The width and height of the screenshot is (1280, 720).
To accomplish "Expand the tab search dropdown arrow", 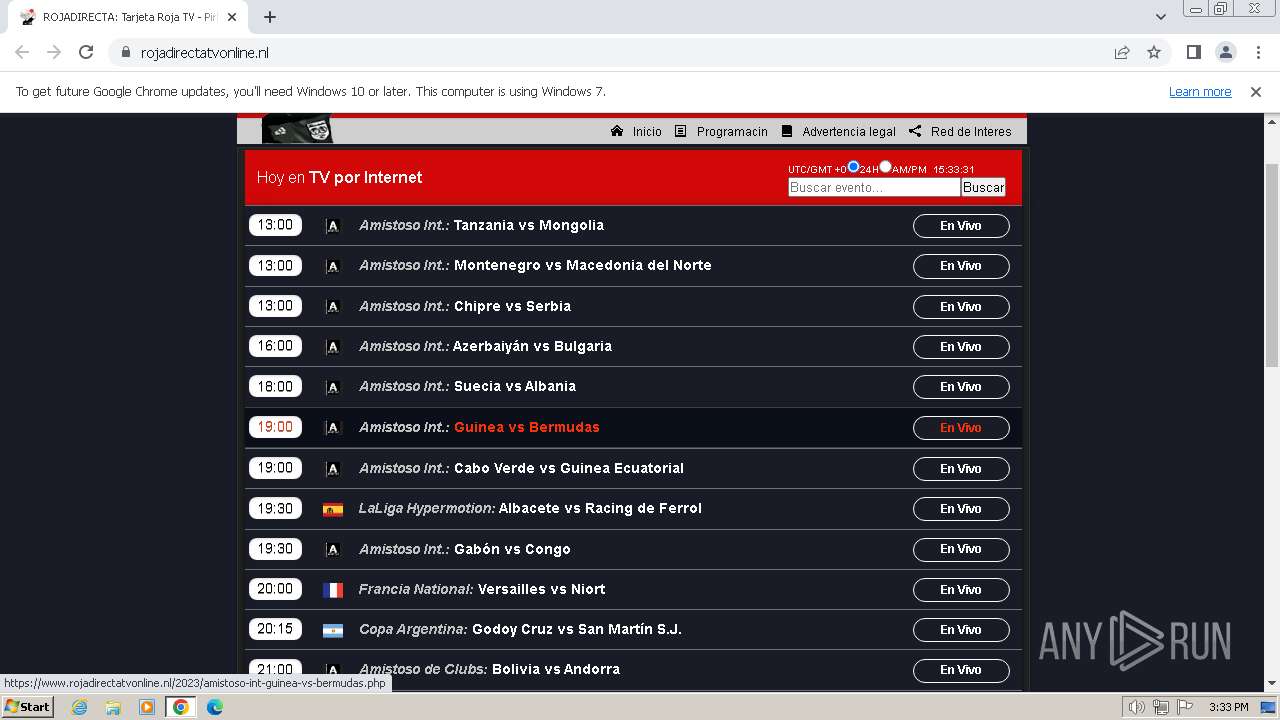I will tap(1160, 16).
